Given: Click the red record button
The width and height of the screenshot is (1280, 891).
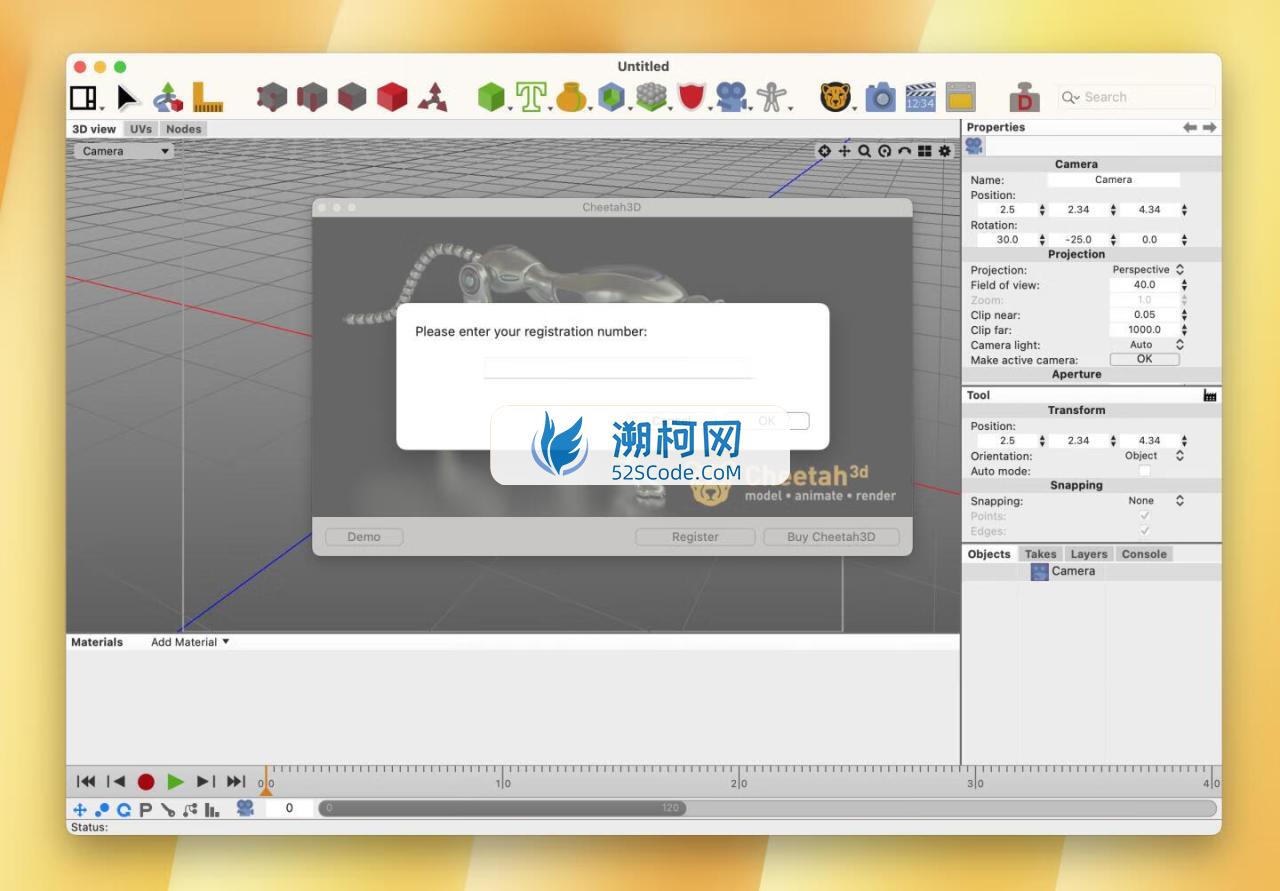Looking at the screenshot, I should point(146,782).
